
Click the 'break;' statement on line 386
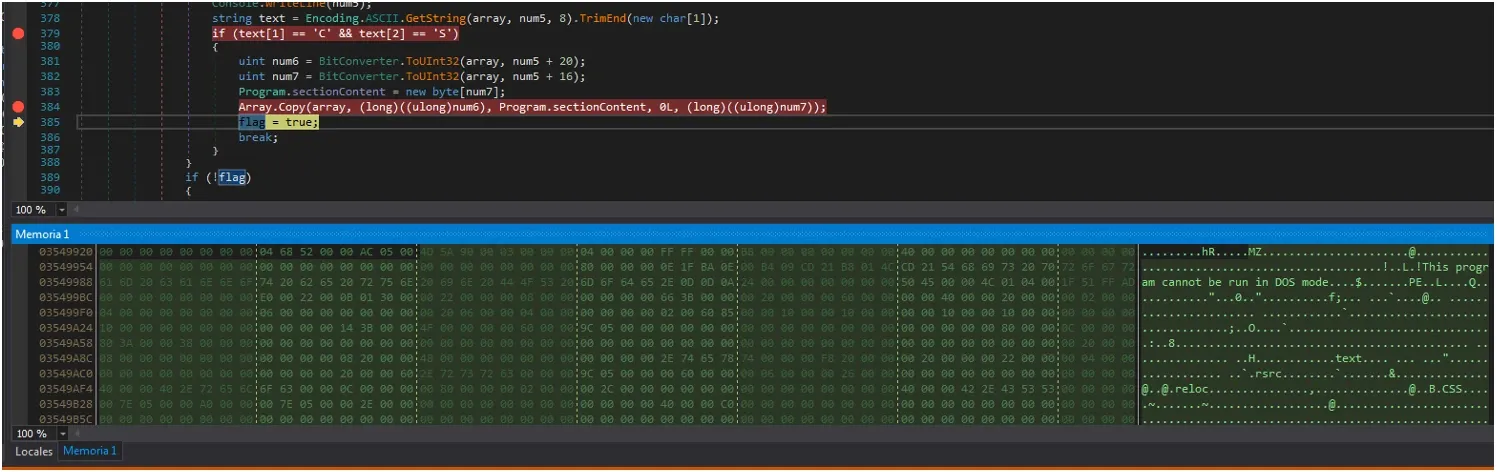point(258,137)
